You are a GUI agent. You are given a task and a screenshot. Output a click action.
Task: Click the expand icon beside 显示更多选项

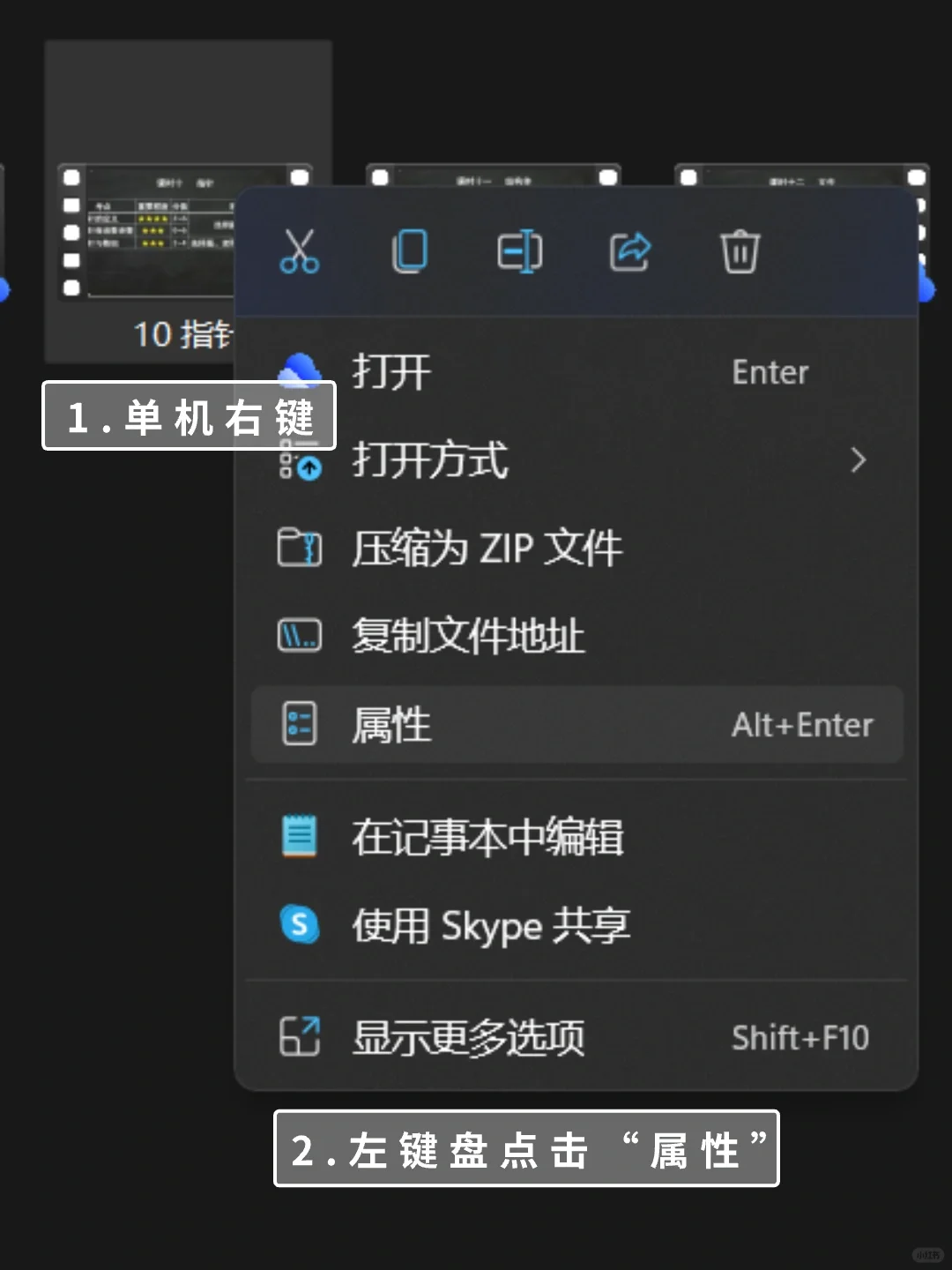coord(299,1036)
